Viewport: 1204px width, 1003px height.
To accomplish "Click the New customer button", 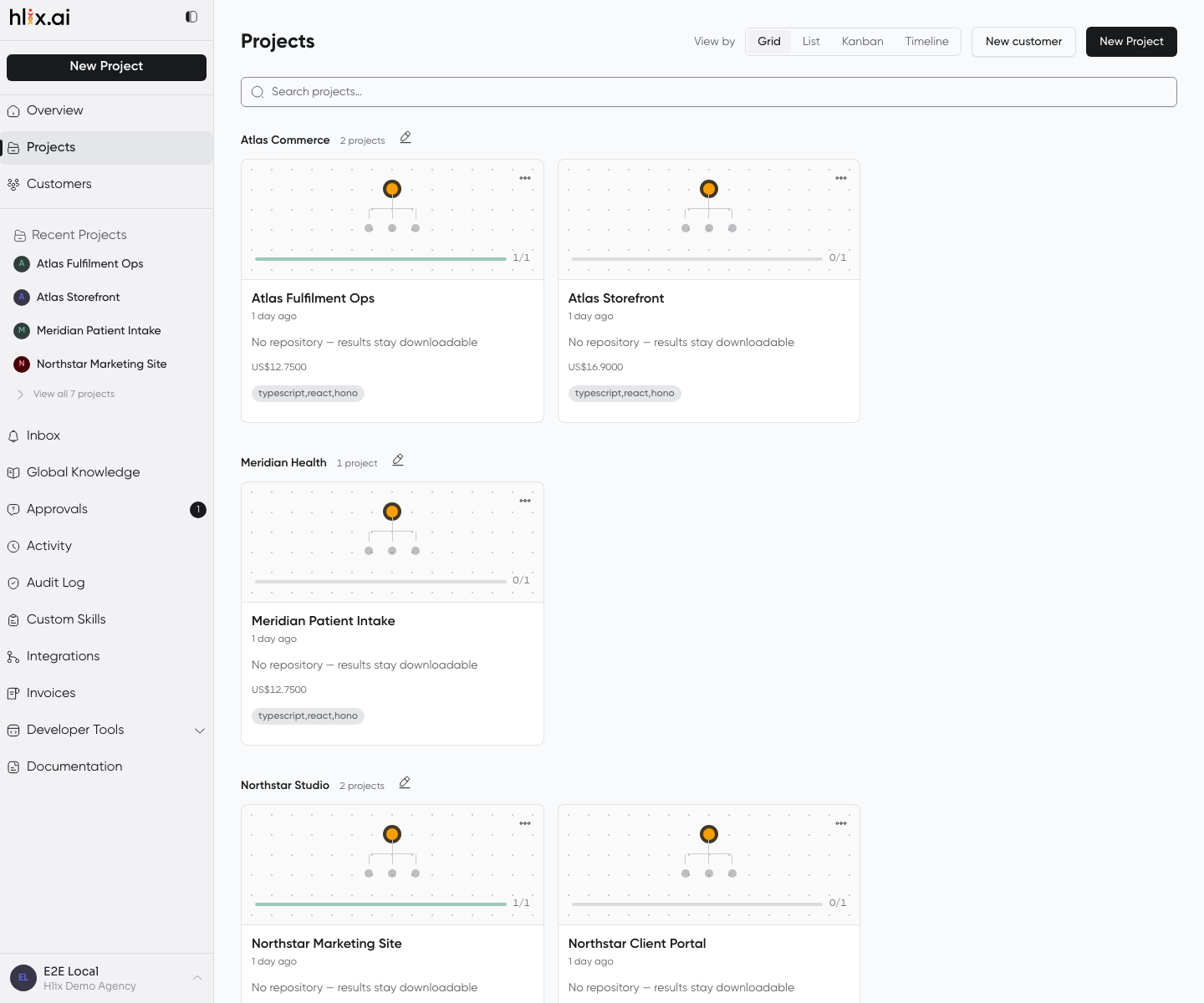I will pos(1023,42).
